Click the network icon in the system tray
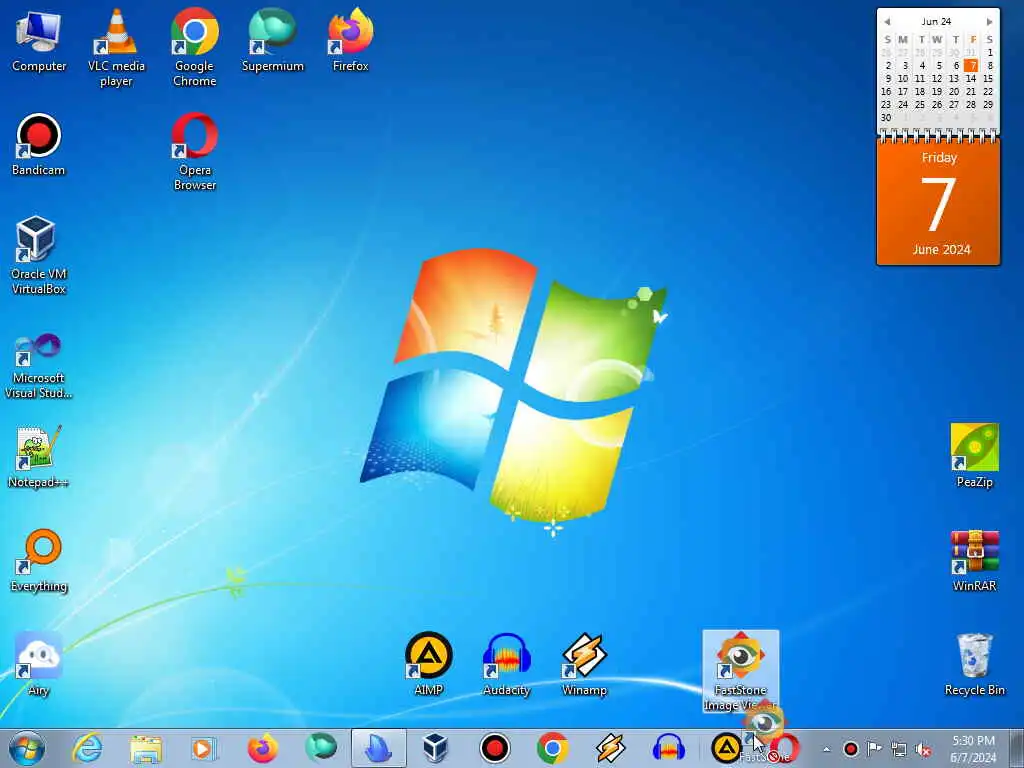Image resolution: width=1024 pixels, height=768 pixels. click(899, 750)
